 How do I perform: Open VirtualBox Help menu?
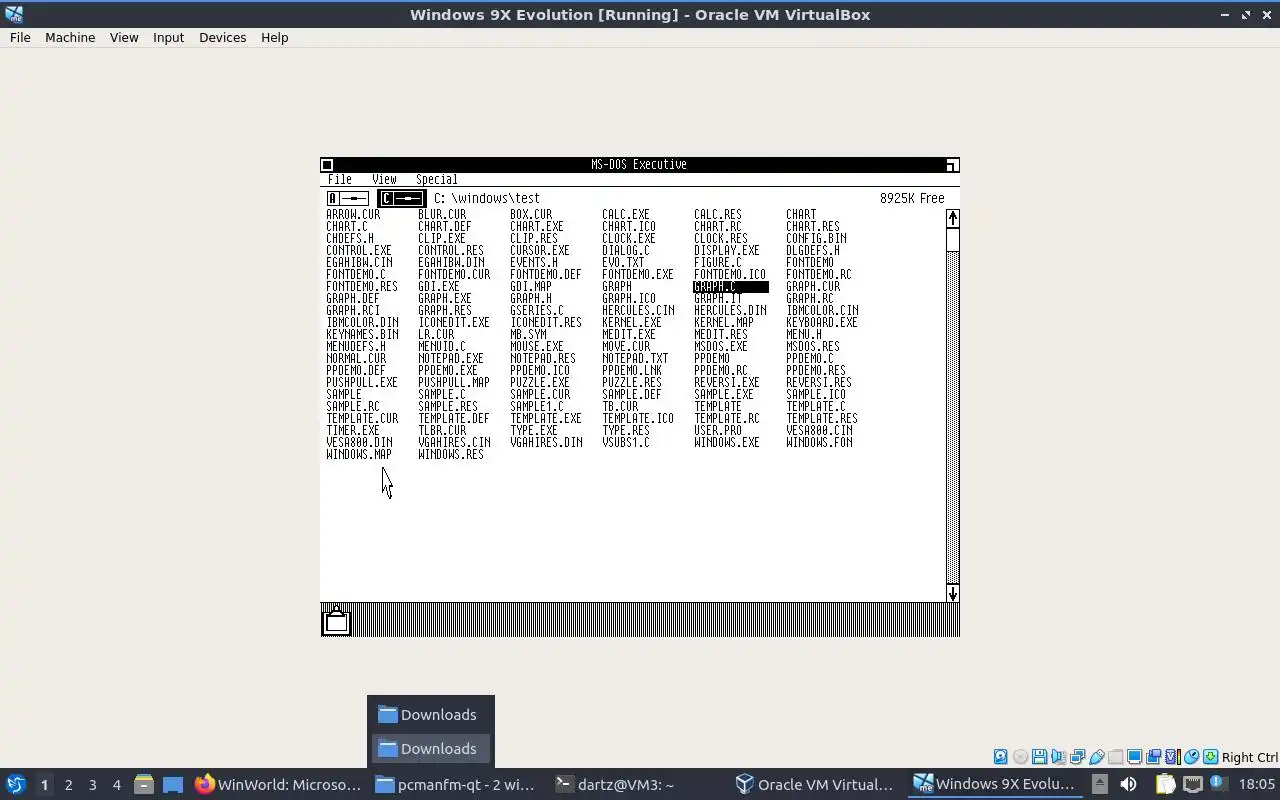274,37
